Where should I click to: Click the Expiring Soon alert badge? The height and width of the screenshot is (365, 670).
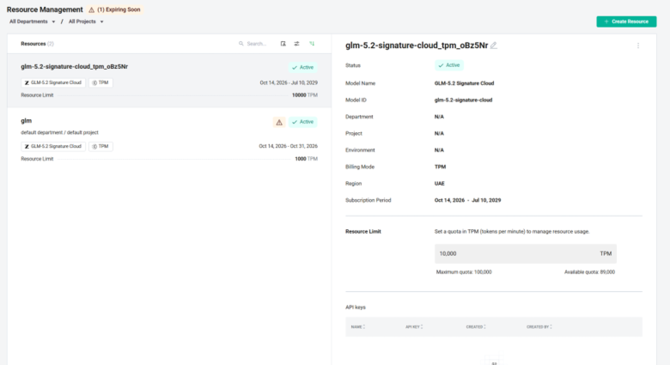(115, 10)
